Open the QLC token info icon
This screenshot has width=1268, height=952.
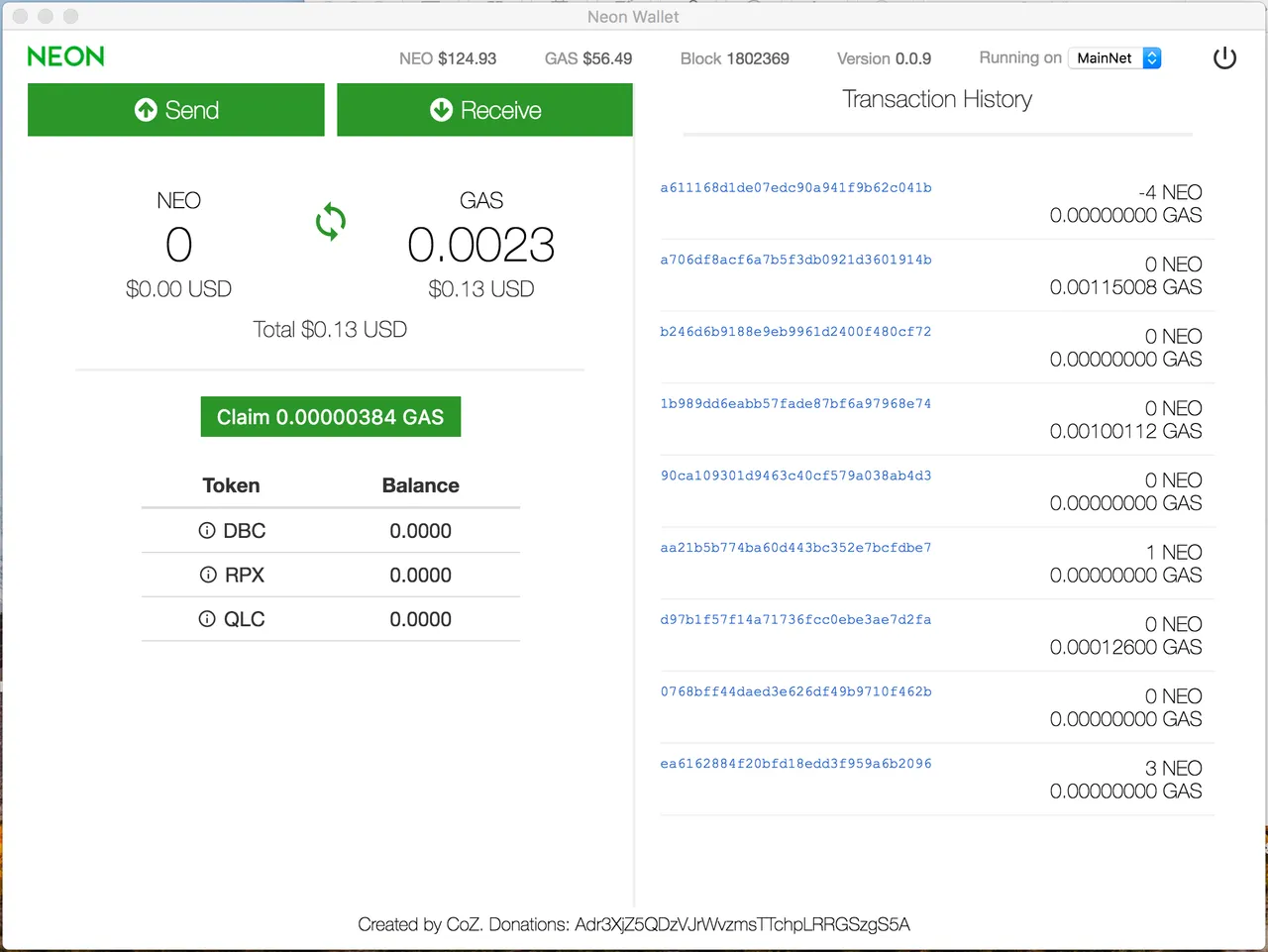(207, 619)
